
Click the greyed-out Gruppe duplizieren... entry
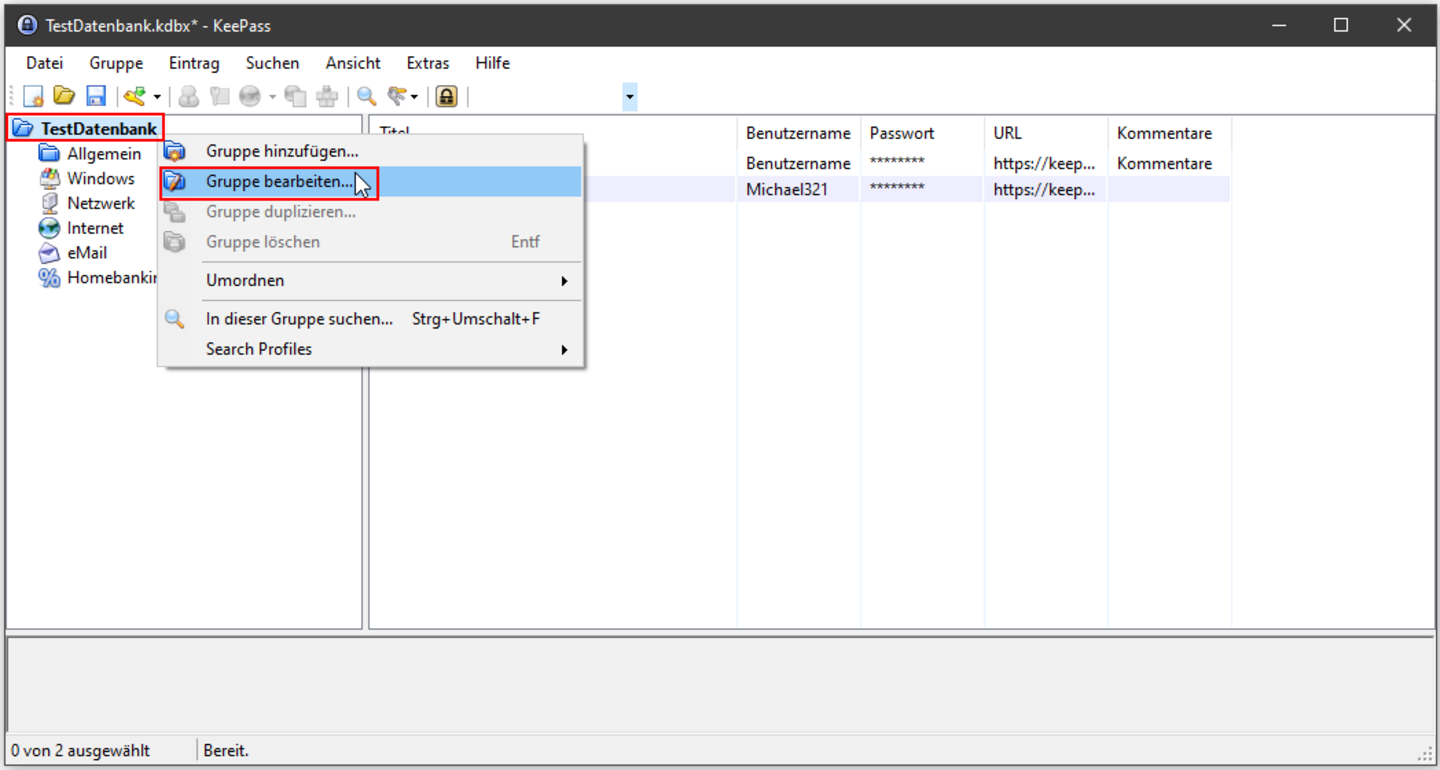[x=370, y=212]
